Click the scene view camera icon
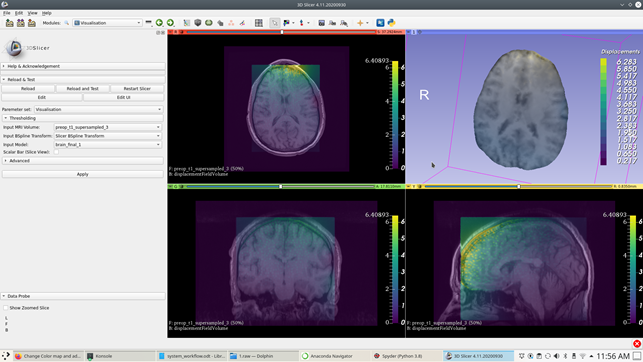Image resolution: width=643 pixels, height=362 pixels. [333, 23]
